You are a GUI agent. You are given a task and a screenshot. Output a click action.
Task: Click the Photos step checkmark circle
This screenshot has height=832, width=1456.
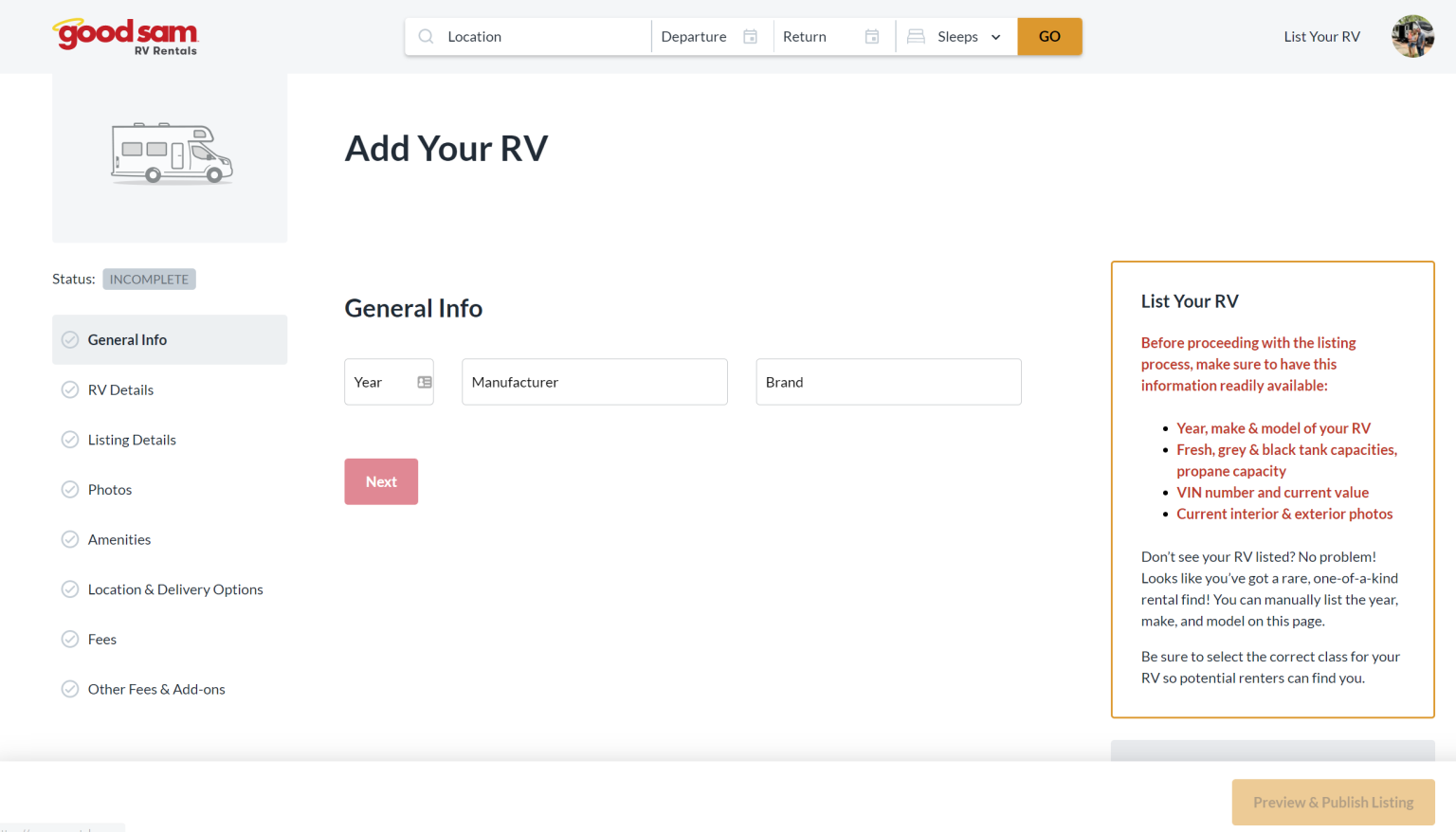pyautogui.click(x=70, y=490)
